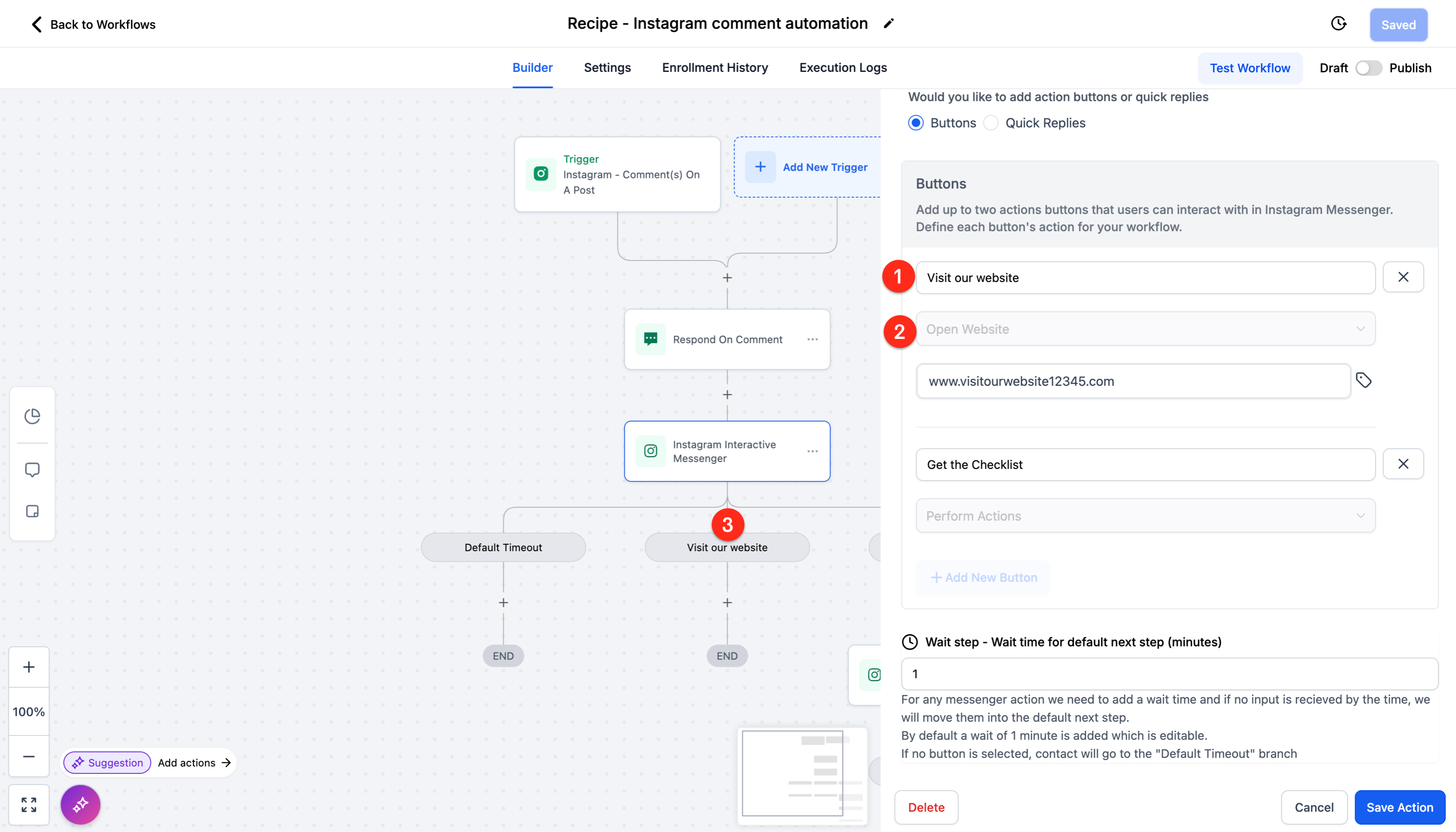Click the Save Action button
This screenshot has width=1456, height=832.
(1400, 807)
